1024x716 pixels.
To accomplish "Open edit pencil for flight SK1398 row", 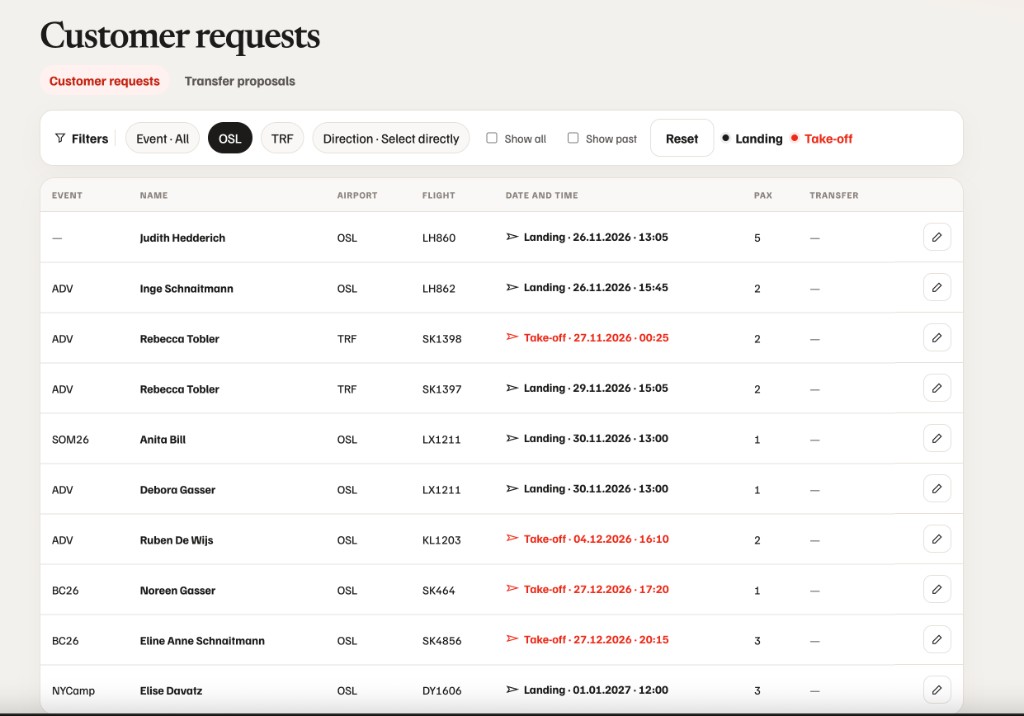I will pyautogui.click(x=936, y=338).
